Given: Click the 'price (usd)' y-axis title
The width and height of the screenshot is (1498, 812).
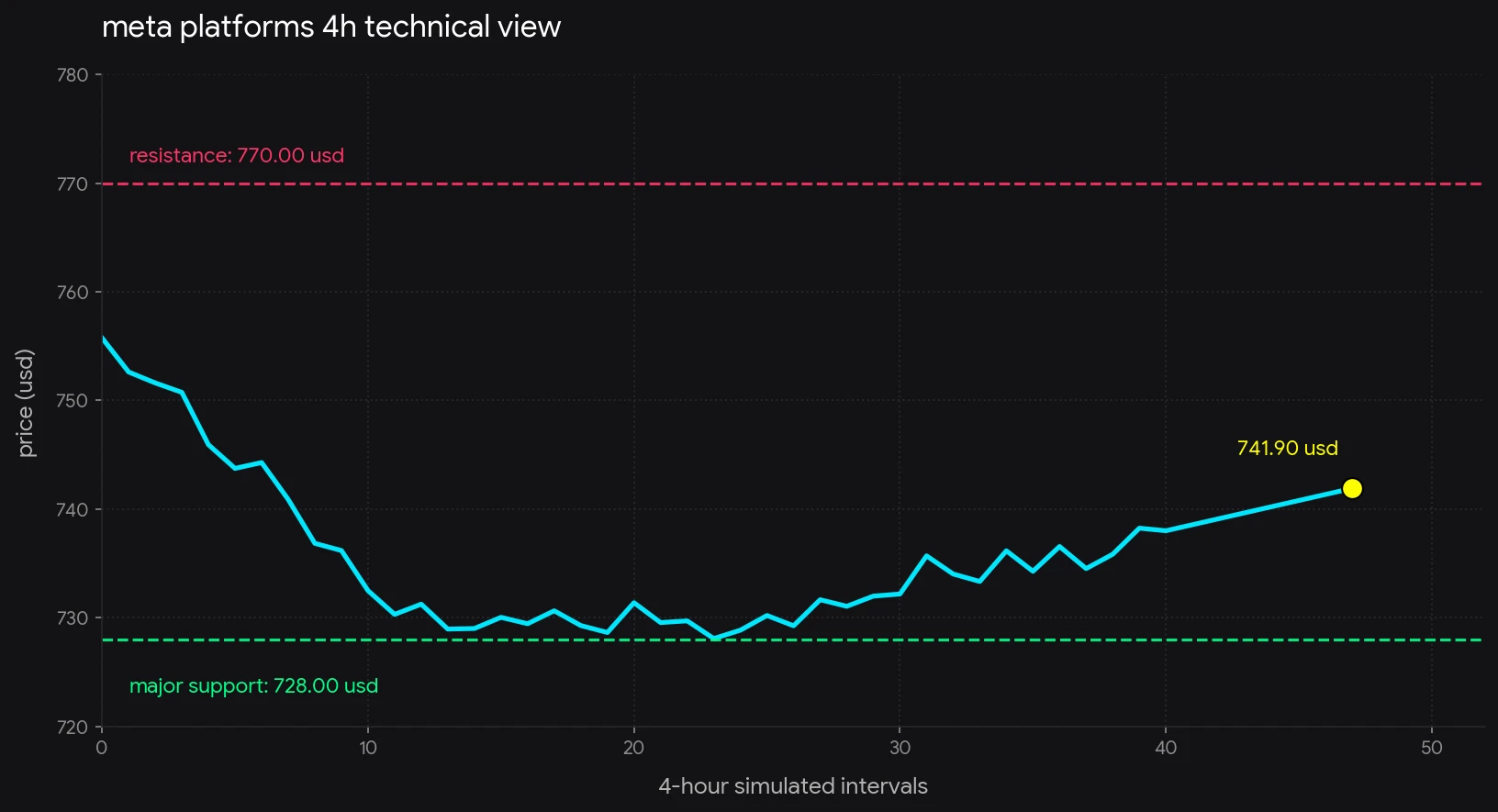Looking at the screenshot, I should 26,403.
